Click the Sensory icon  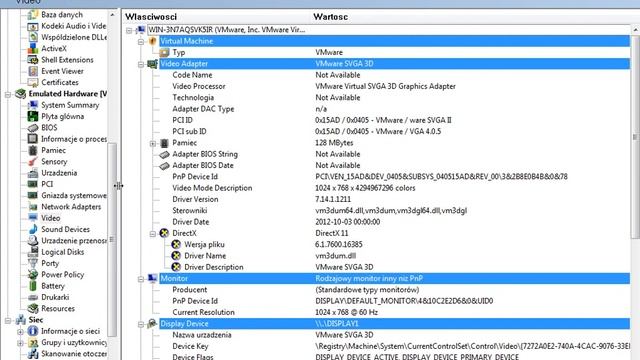(33, 162)
